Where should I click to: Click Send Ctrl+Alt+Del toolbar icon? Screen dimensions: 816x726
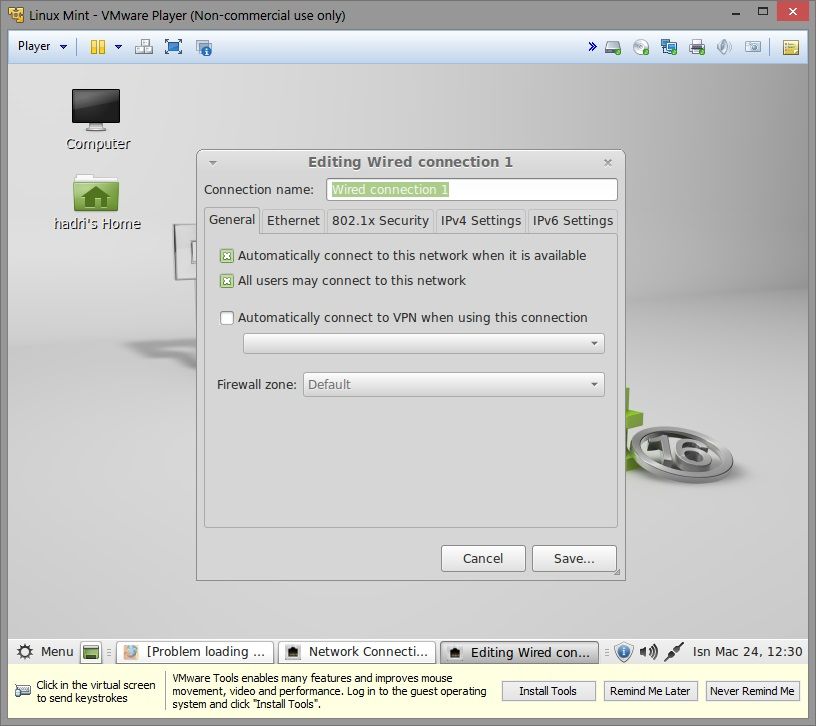[x=144, y=47]
